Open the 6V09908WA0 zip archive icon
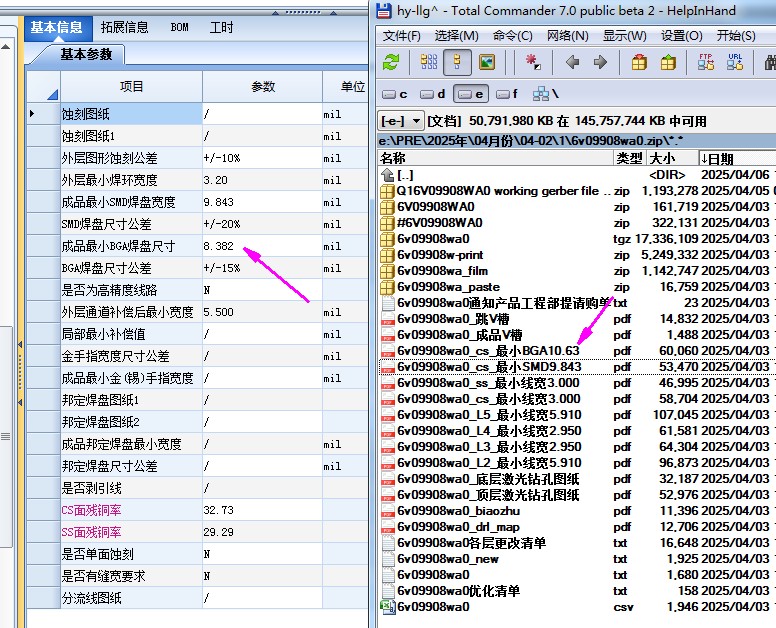The height and width of the screenshot is (628, 776). click(387, 207)
